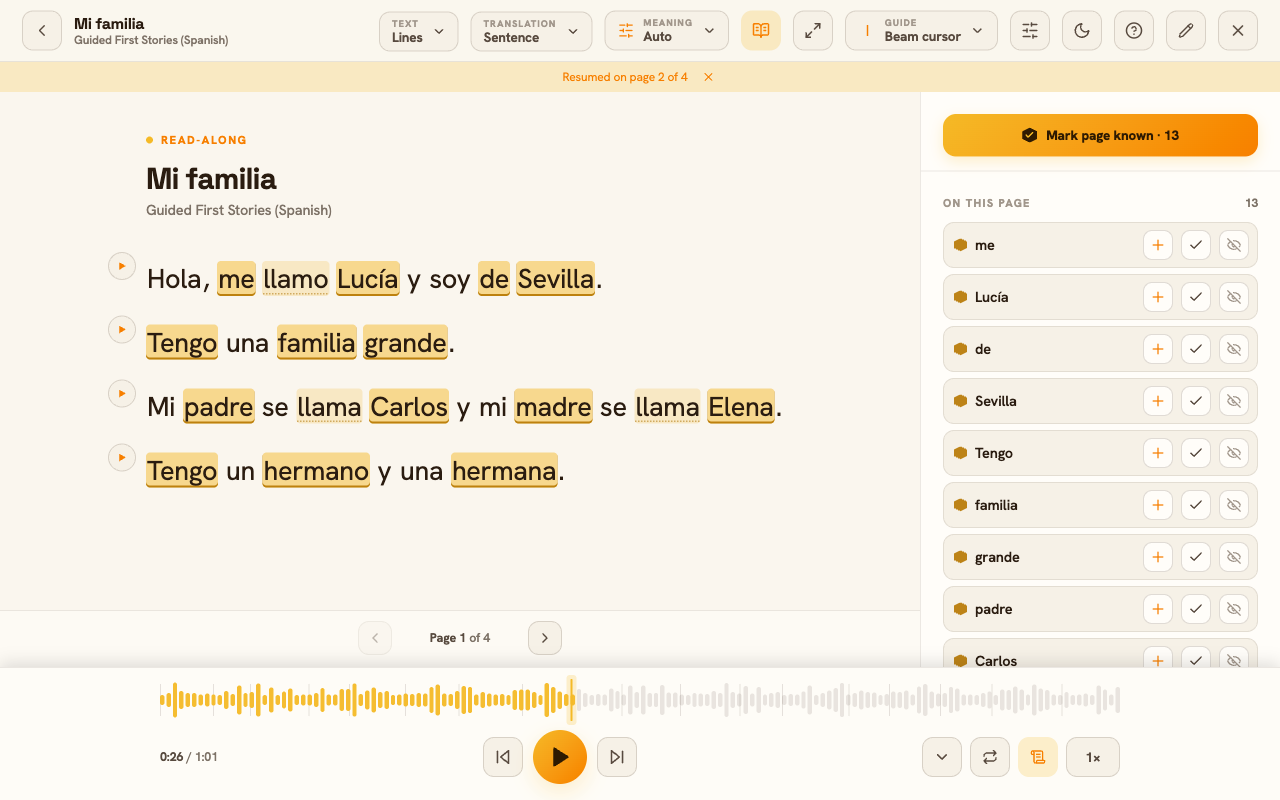
Task: Mark 'grande' as known with checkmark
Action: (1196, 557)
